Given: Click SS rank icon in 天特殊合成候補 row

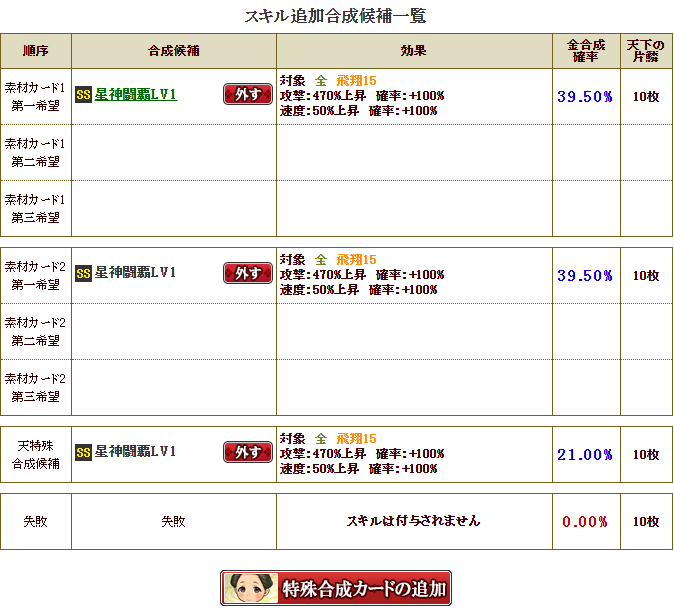Looking at the screenshot, I should coord(83,453).
